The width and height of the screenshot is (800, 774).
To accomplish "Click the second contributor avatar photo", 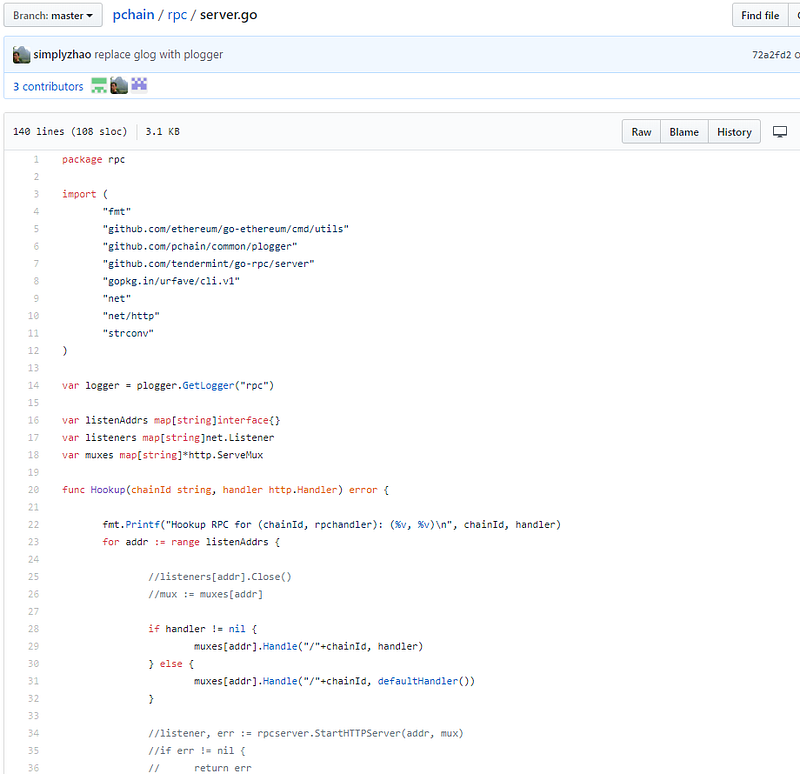I will point(119,86).
